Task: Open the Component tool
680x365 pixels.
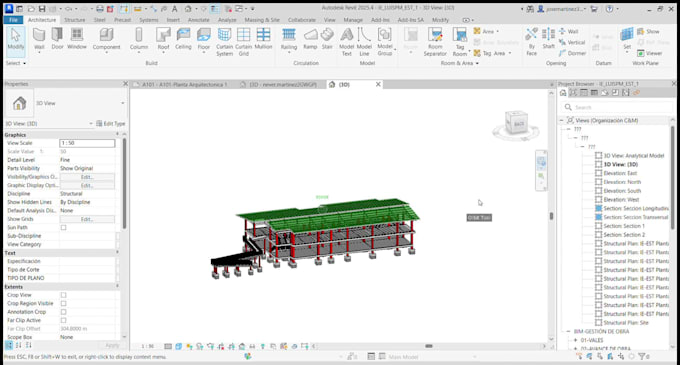Action: point(106,40)
